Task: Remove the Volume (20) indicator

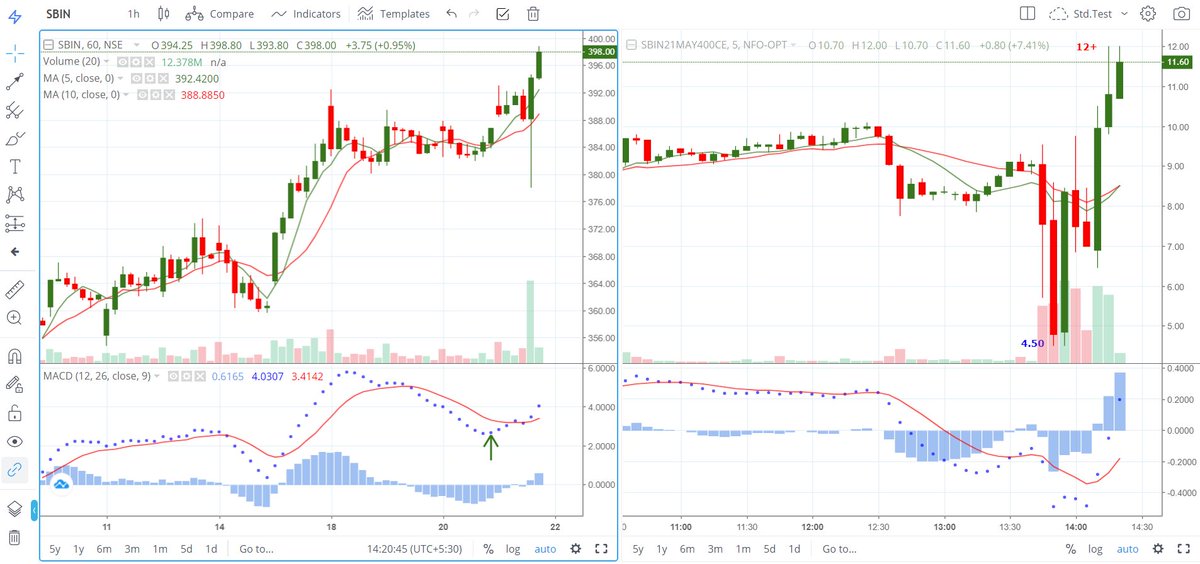Action: (x=149, y=61)
